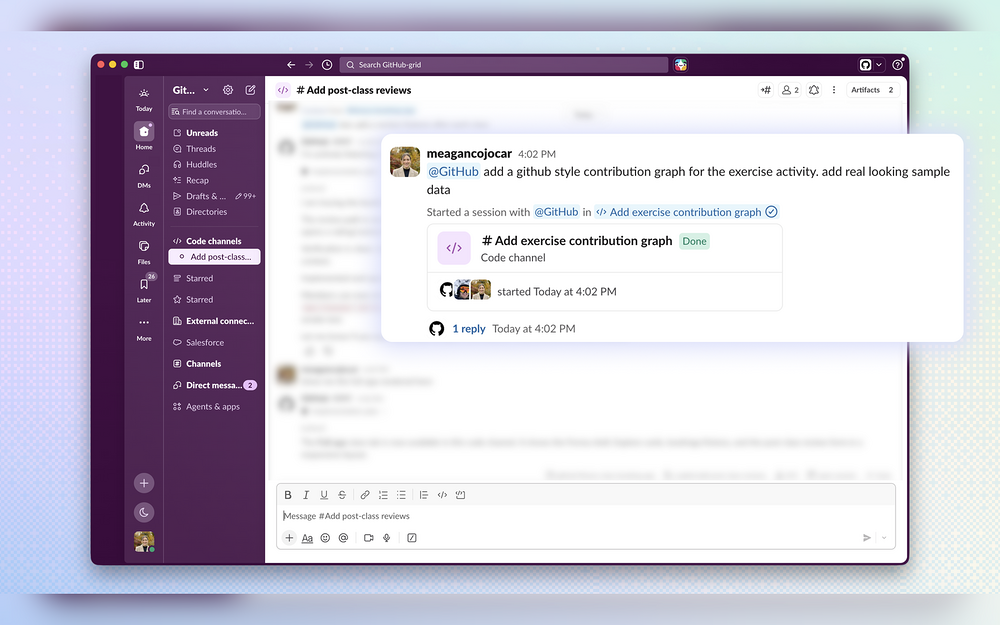Open the meagancojocar username profile
Screen dimensions: 1000x625
point(469,154)
